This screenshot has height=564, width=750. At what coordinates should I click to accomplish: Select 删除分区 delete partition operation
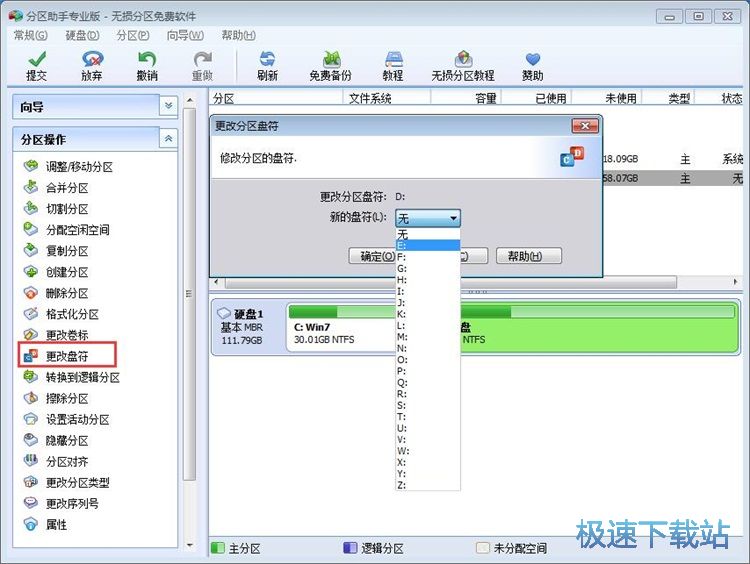tap(56, 293)
